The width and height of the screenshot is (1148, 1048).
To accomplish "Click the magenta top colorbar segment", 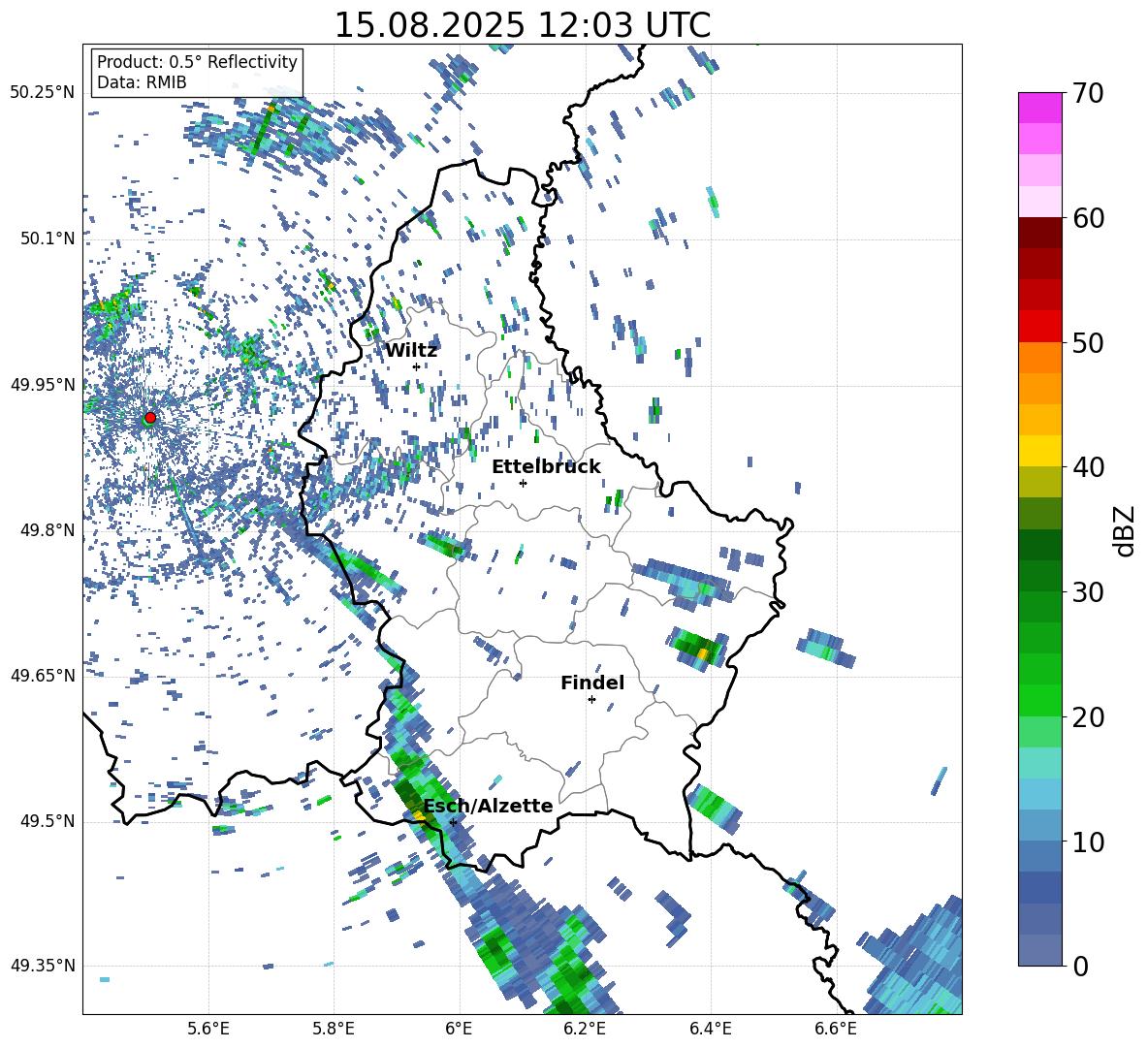I will [1039, 109].
